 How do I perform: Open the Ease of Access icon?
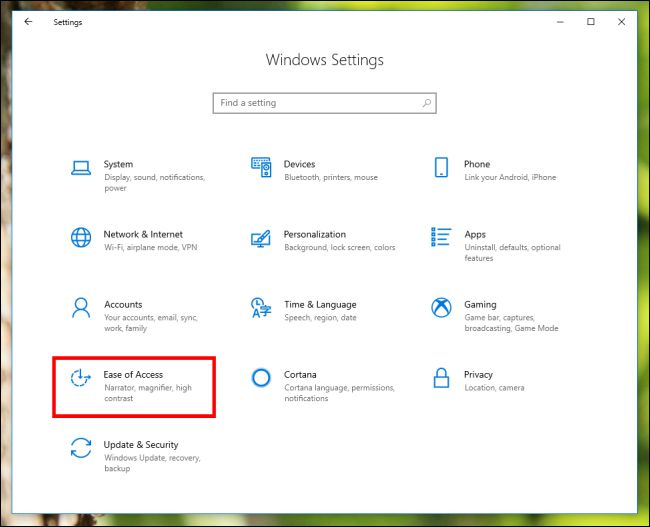[x=80, y=378]
